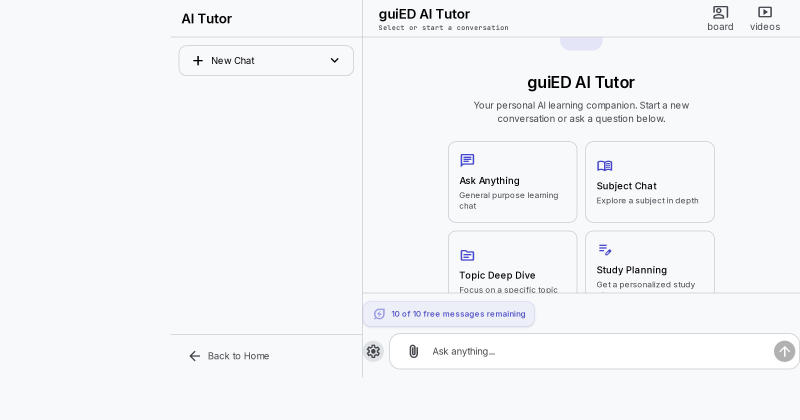Viewport: 800px width, 420px height.
Task: Choose the Study Planning card
Action: 649,262
